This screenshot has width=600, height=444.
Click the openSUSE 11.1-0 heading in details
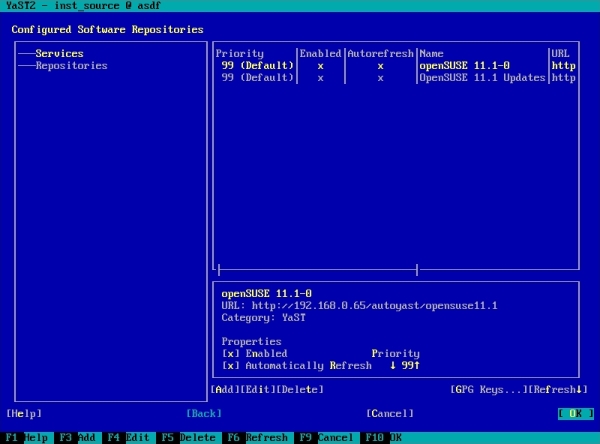266,294
